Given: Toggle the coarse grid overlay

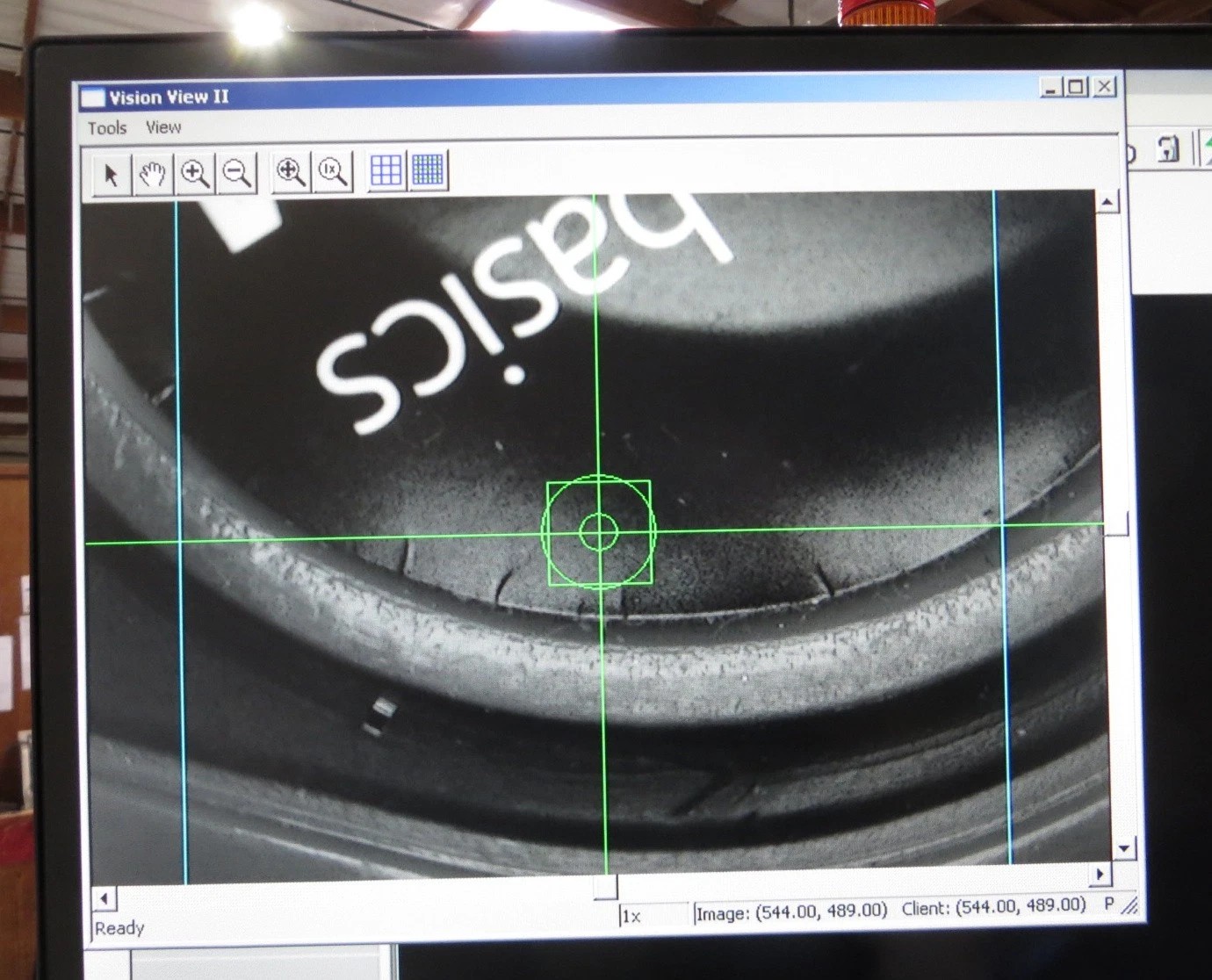Looking at the screenshot, I should 386,170.
